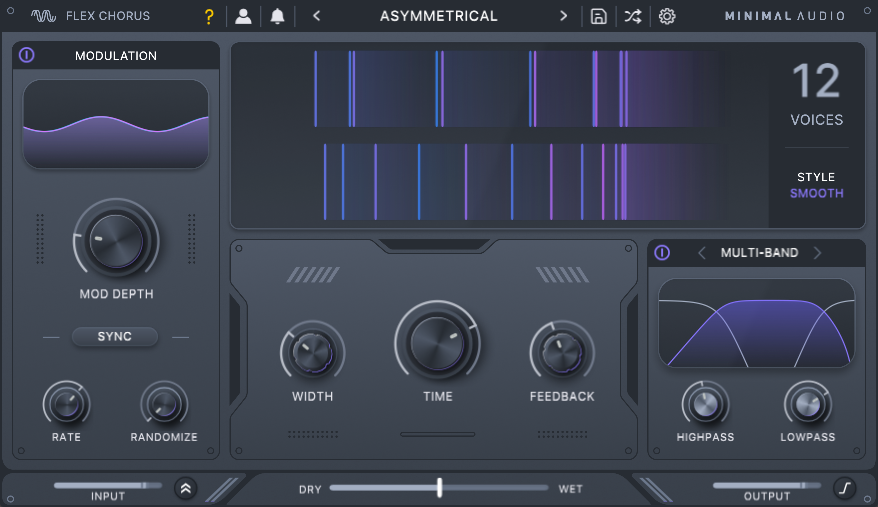This screenshot has height=507, width=878.
Task: Toggle the output soft-clip curve button
Action: [x=844, y=488]
